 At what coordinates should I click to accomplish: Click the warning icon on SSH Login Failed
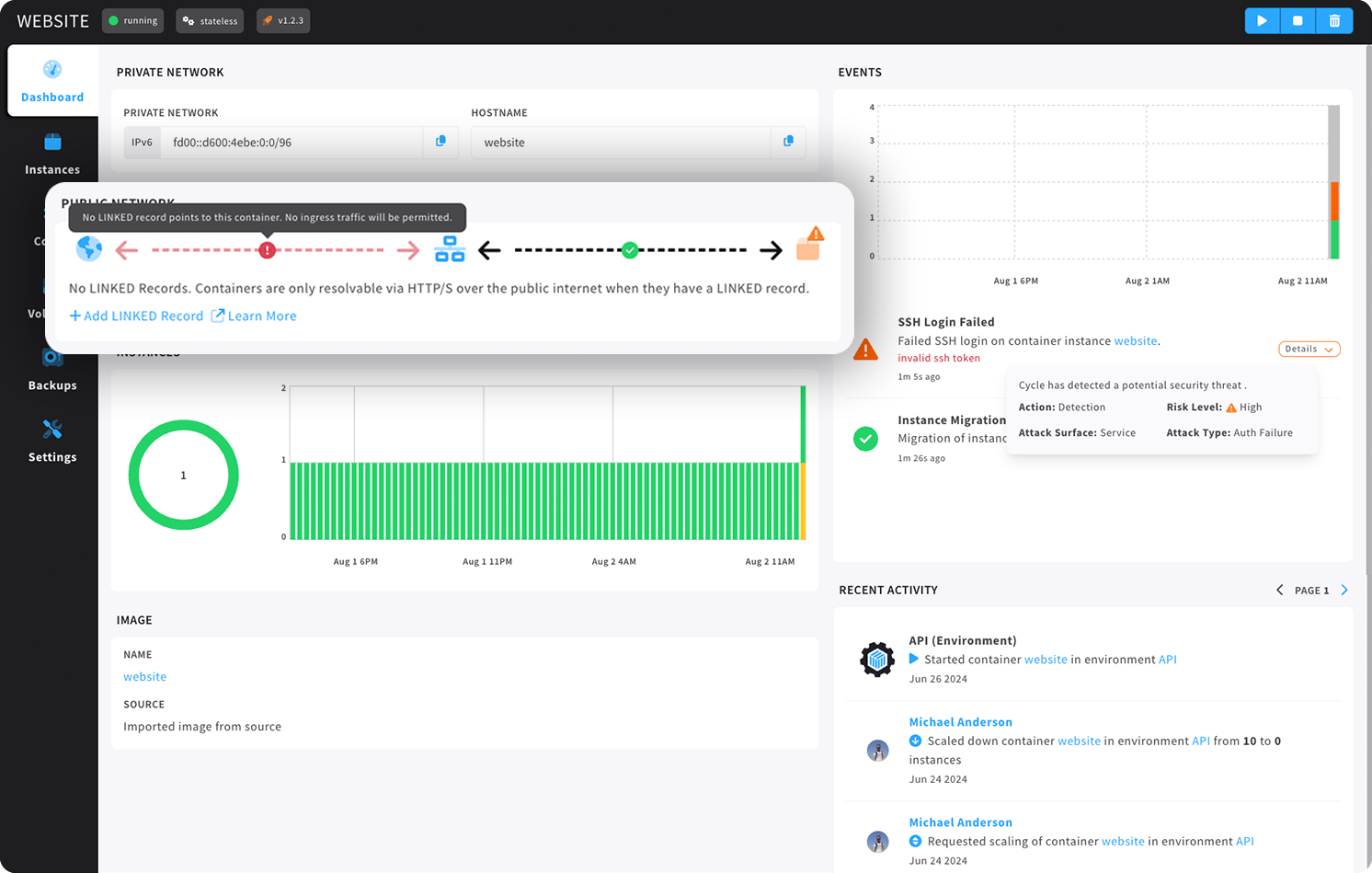click(x=865, y=349)
